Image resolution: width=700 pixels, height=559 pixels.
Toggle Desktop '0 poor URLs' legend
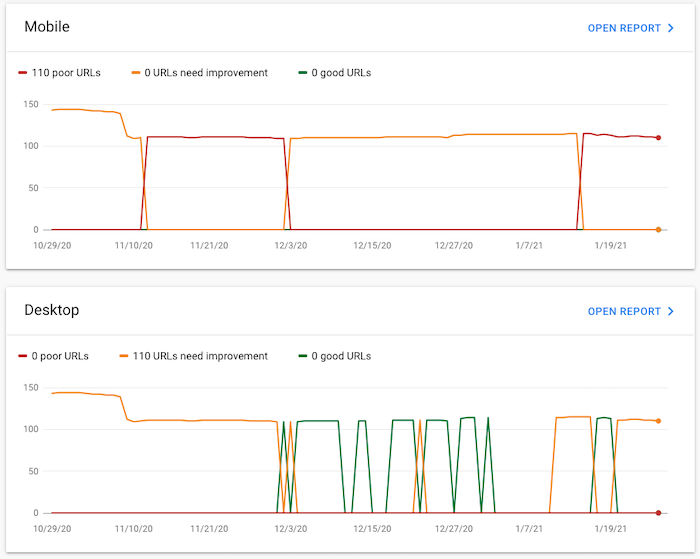tap(54, 356)
